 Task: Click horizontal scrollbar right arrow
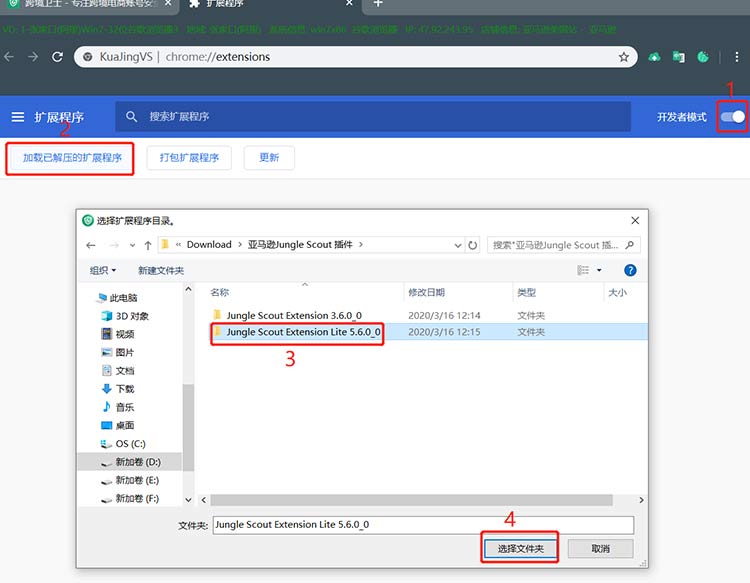pyautogui.click(x=641, y=500)
